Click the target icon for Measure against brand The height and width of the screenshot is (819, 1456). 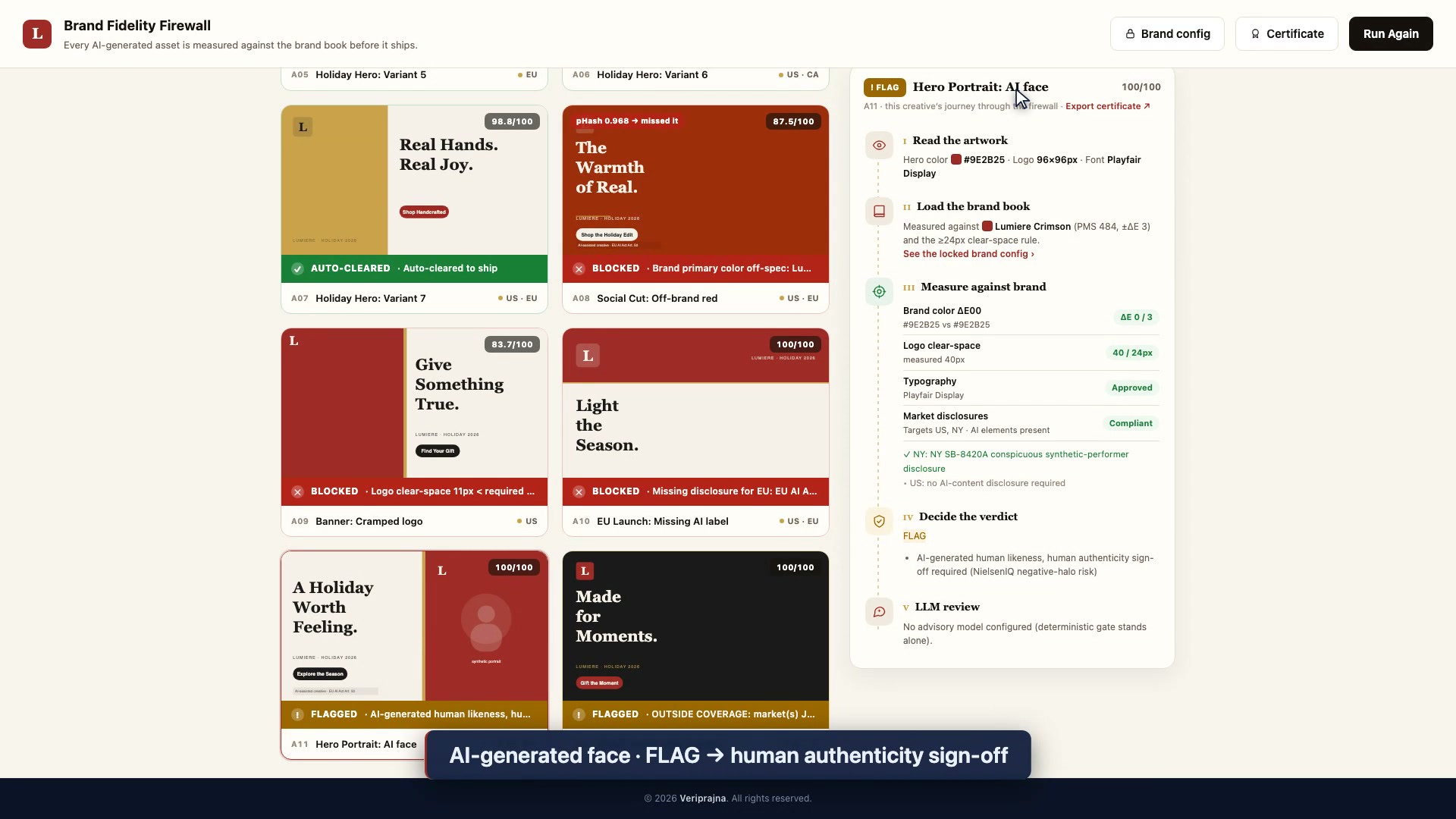pyautogui.click(x=879, y=292)
